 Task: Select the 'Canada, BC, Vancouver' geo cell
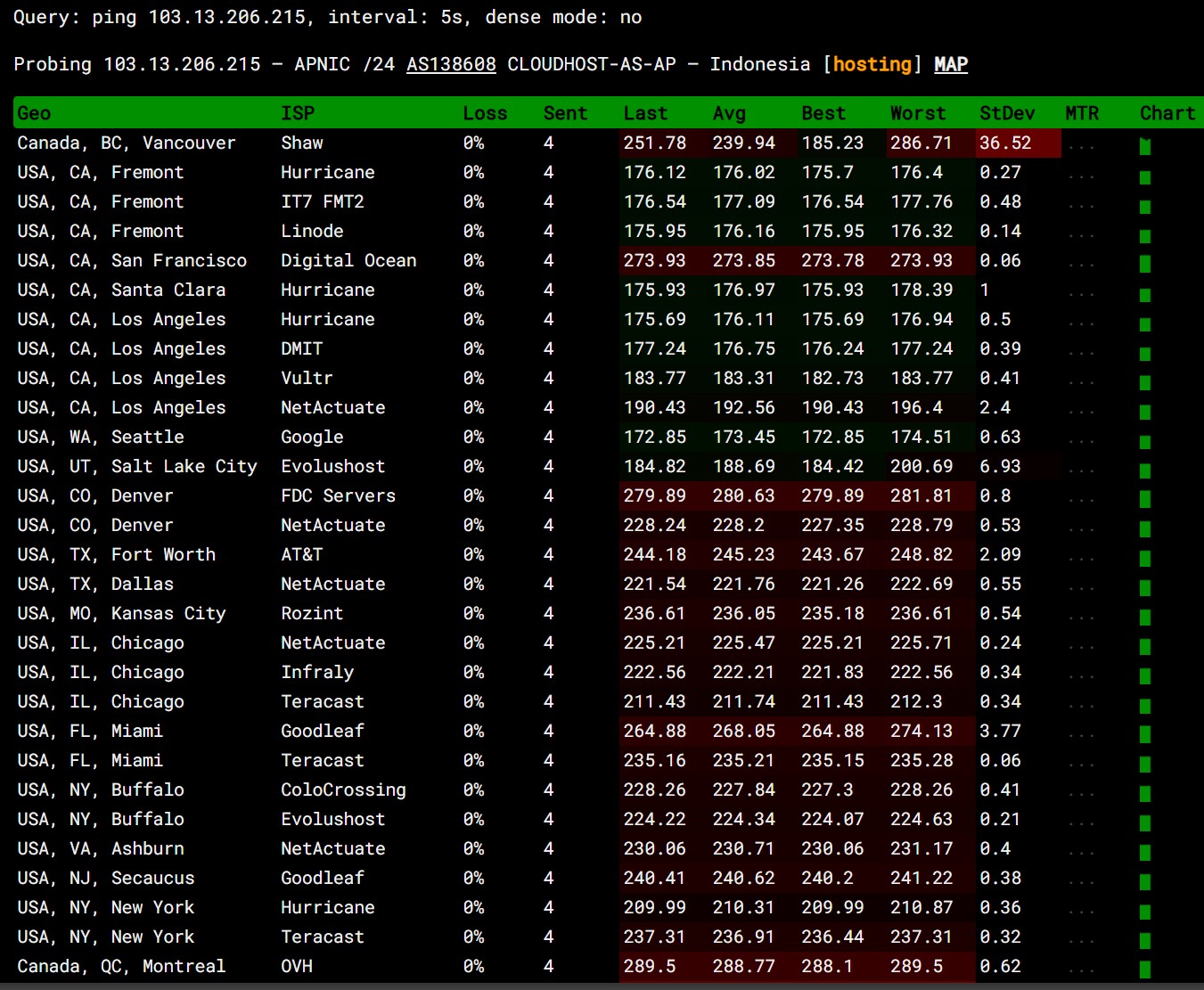[x=127, y=143]
